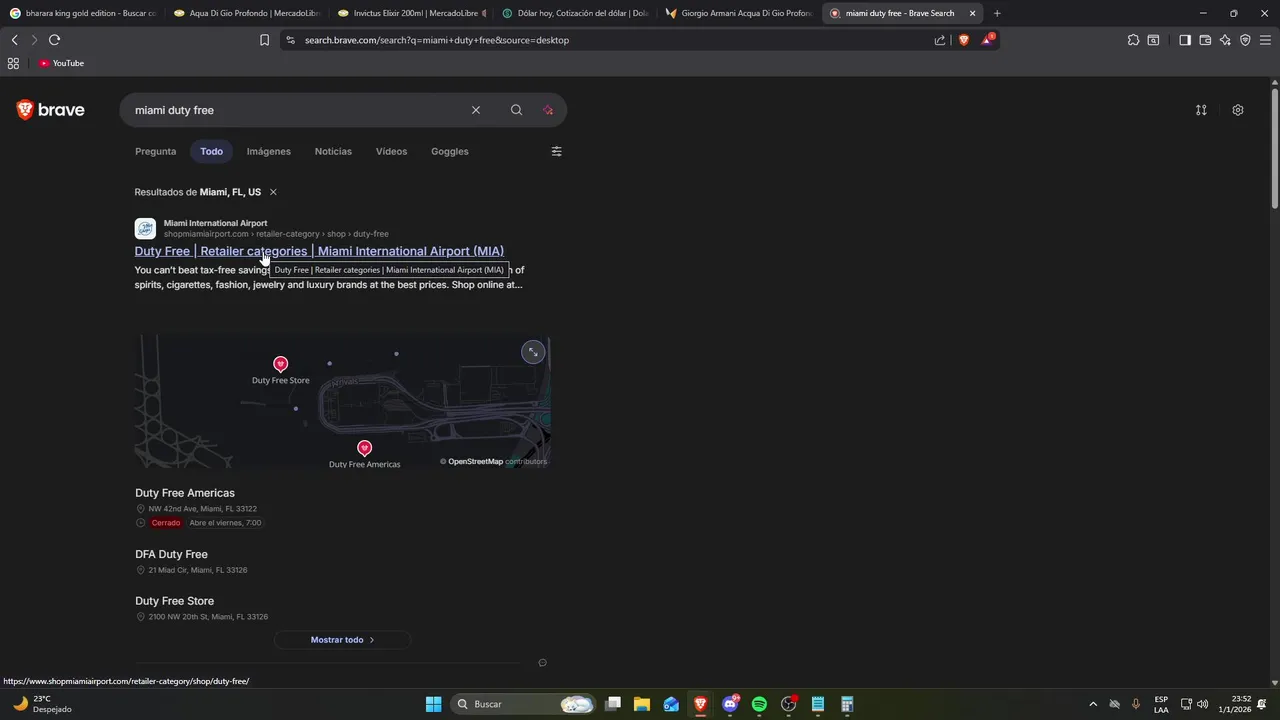Viewport: 1280px width, 720px height.
Task: Select the Duty Free Americas map pin
Action: point(364,448)
